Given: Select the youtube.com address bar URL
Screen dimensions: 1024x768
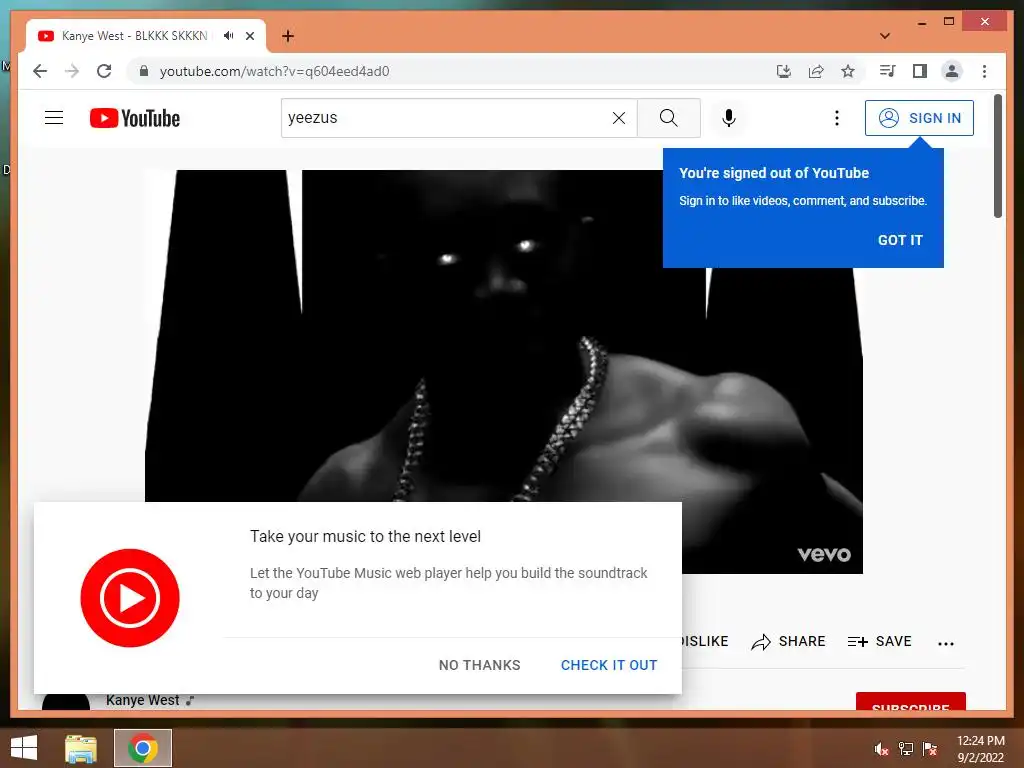Looking at the screenshot, I should [x=274, y=71].
